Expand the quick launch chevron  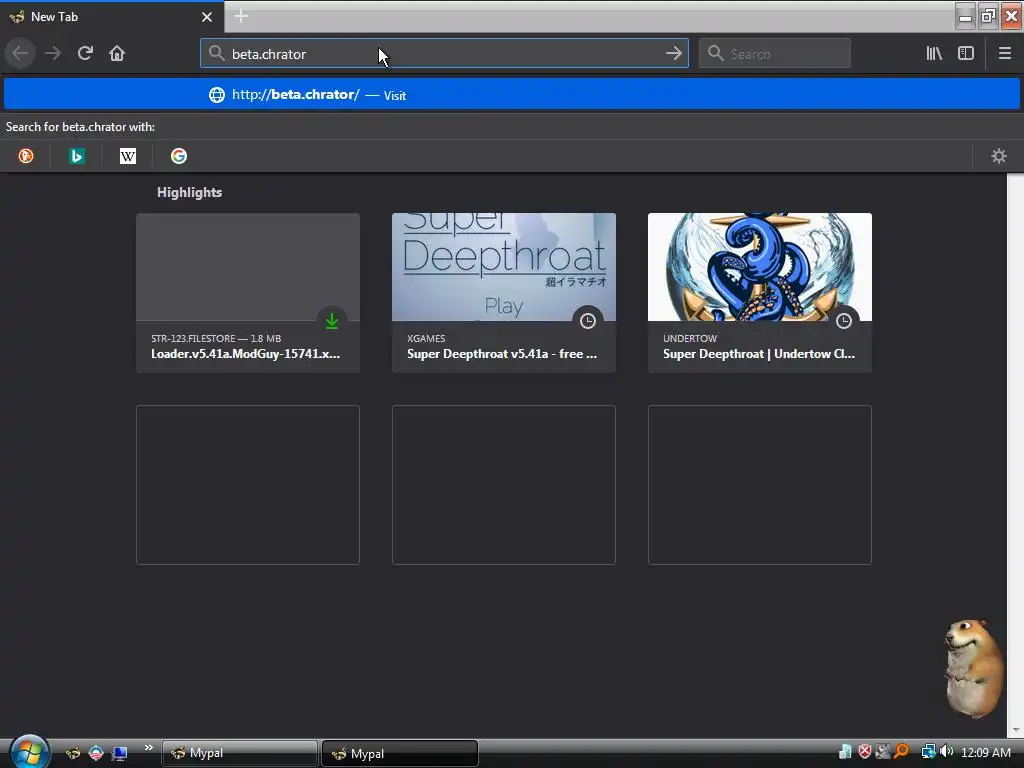[x=148, y=748]
